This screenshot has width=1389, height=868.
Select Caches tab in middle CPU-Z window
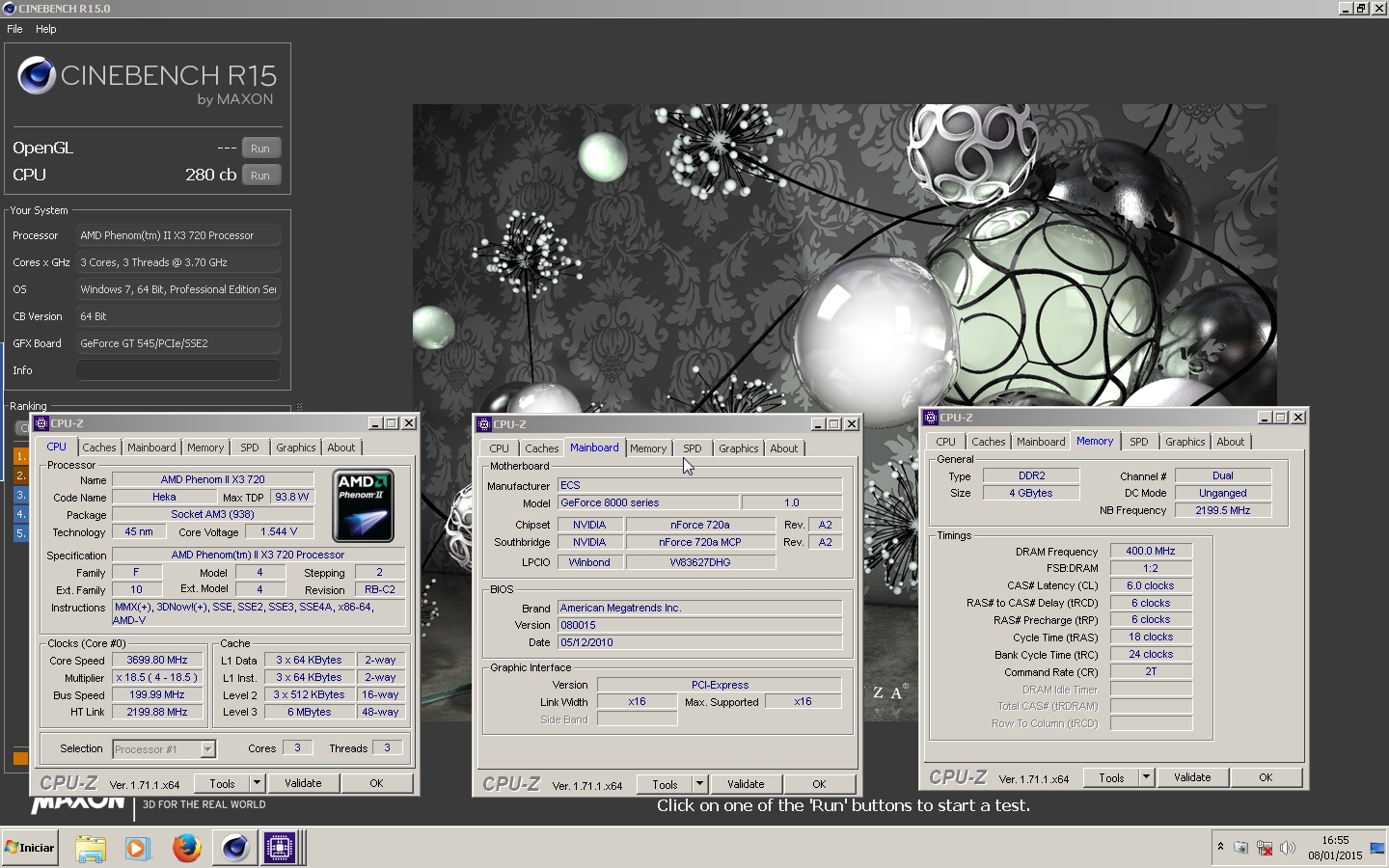tap(541, 448)
